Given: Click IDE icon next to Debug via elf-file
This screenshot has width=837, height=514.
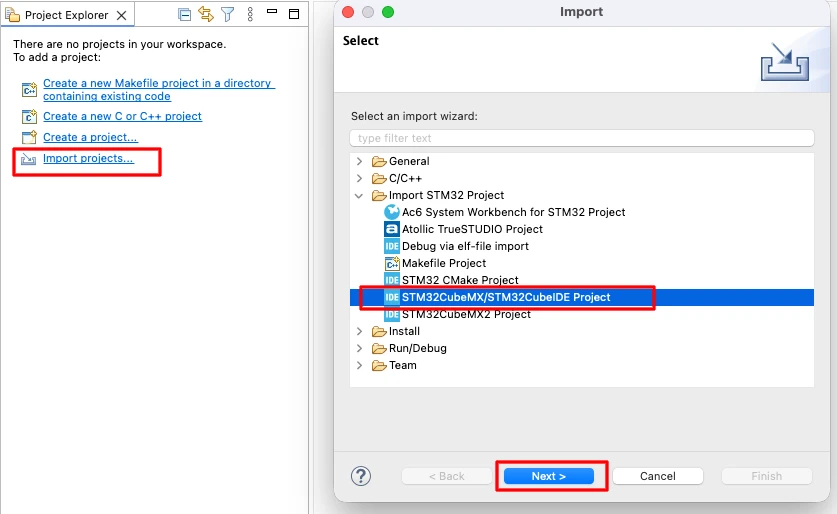Looking at the screenshot, I should point(392,246).
